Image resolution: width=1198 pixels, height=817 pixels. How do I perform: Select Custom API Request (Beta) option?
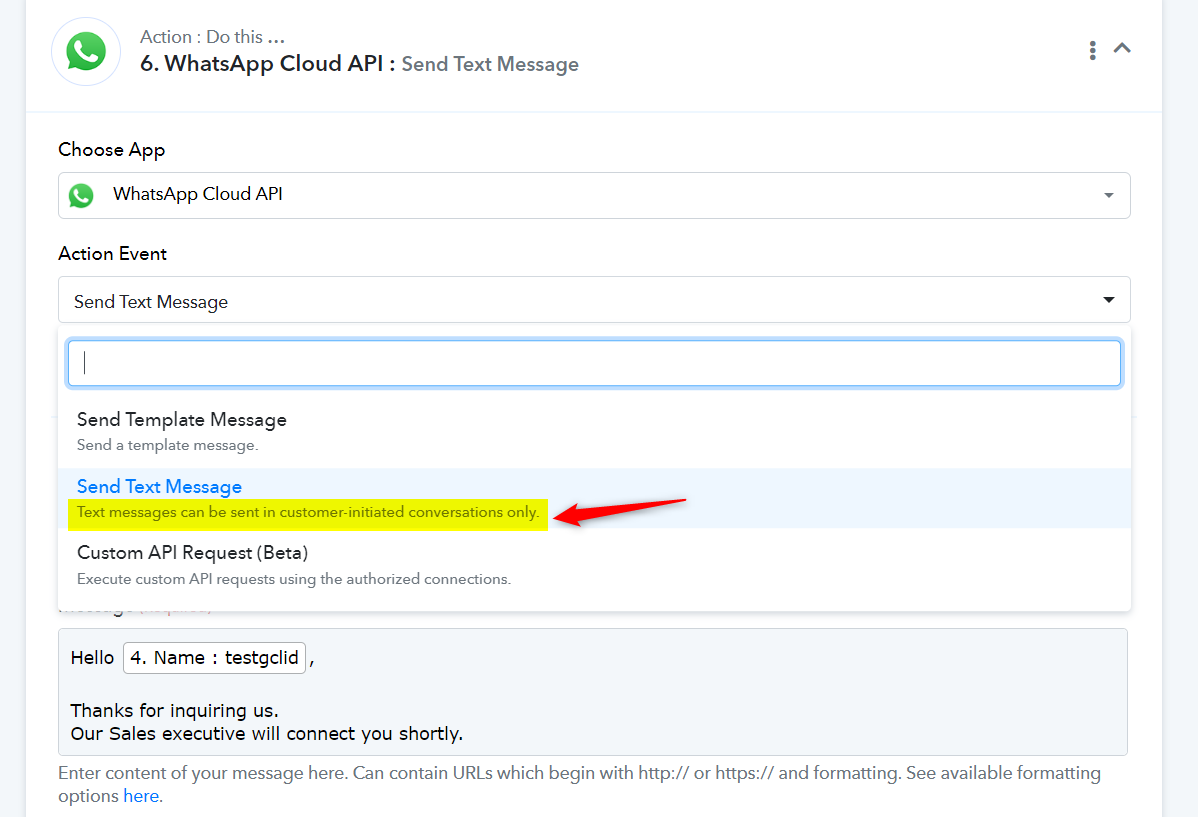pos(594,565)
